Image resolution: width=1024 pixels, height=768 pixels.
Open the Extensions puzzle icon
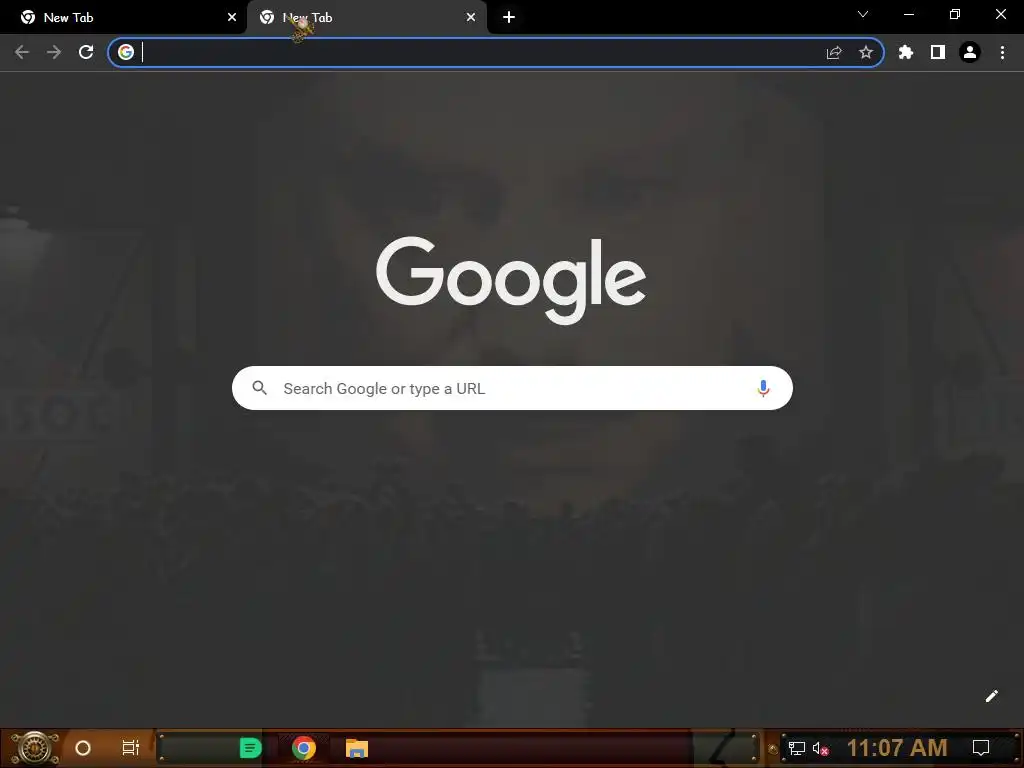pos(906,52)
